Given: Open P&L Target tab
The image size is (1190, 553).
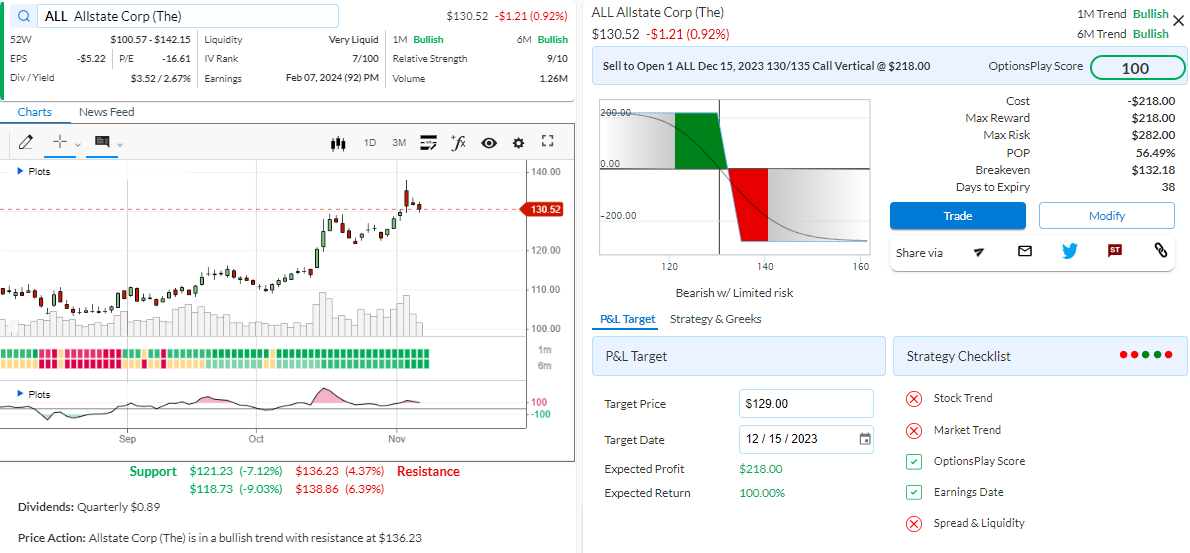Looking at the screenshot, I should click(627, 319).
